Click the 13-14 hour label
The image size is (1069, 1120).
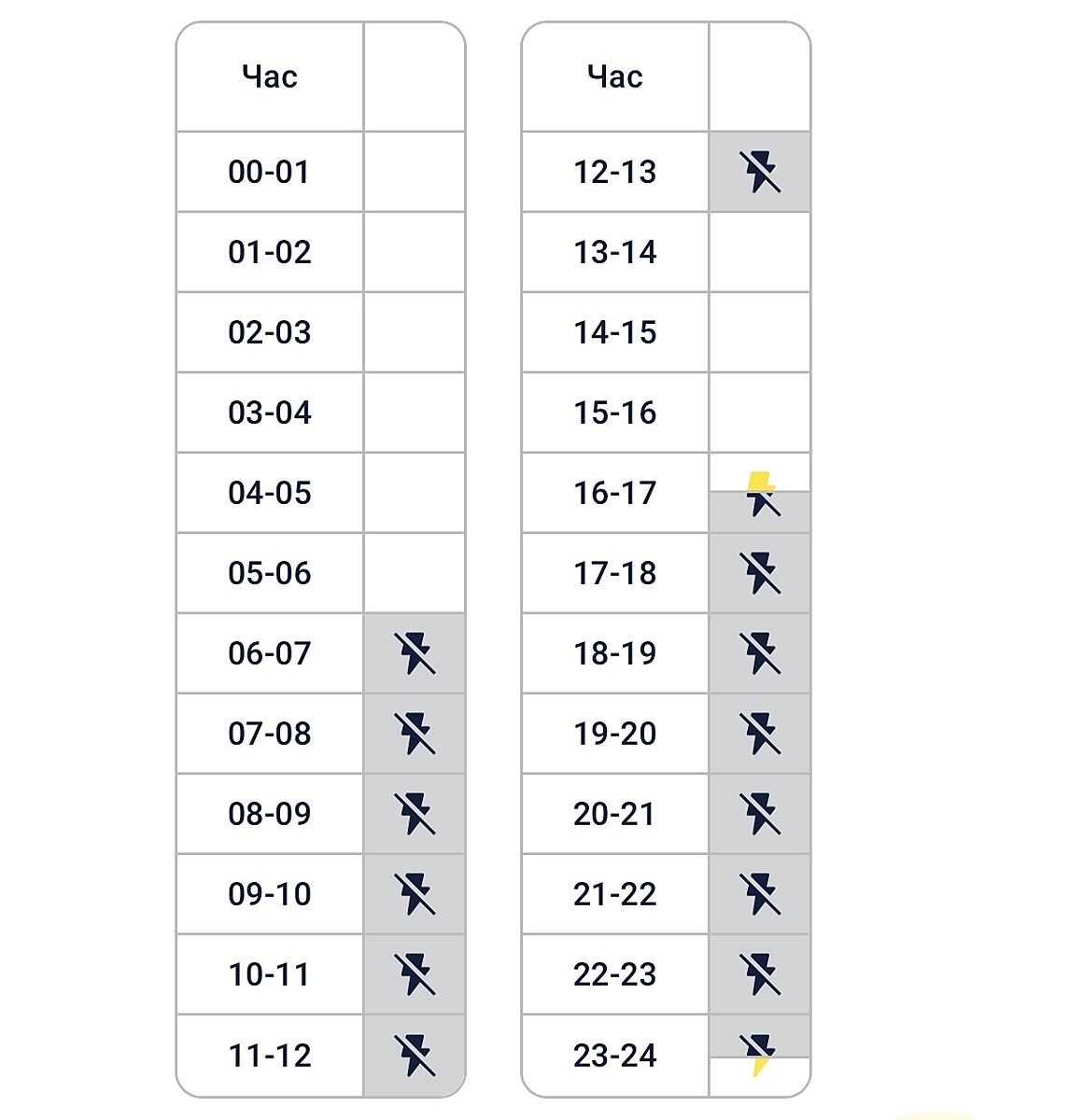615,252
